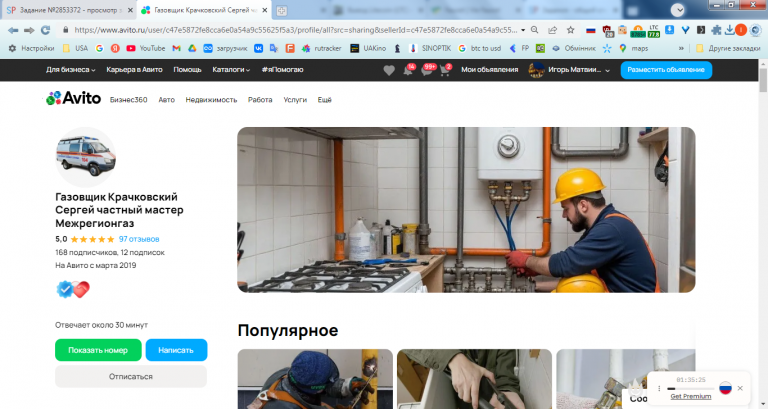
Task: Open the Ещё categories menu
Action: tap(324, 99)
